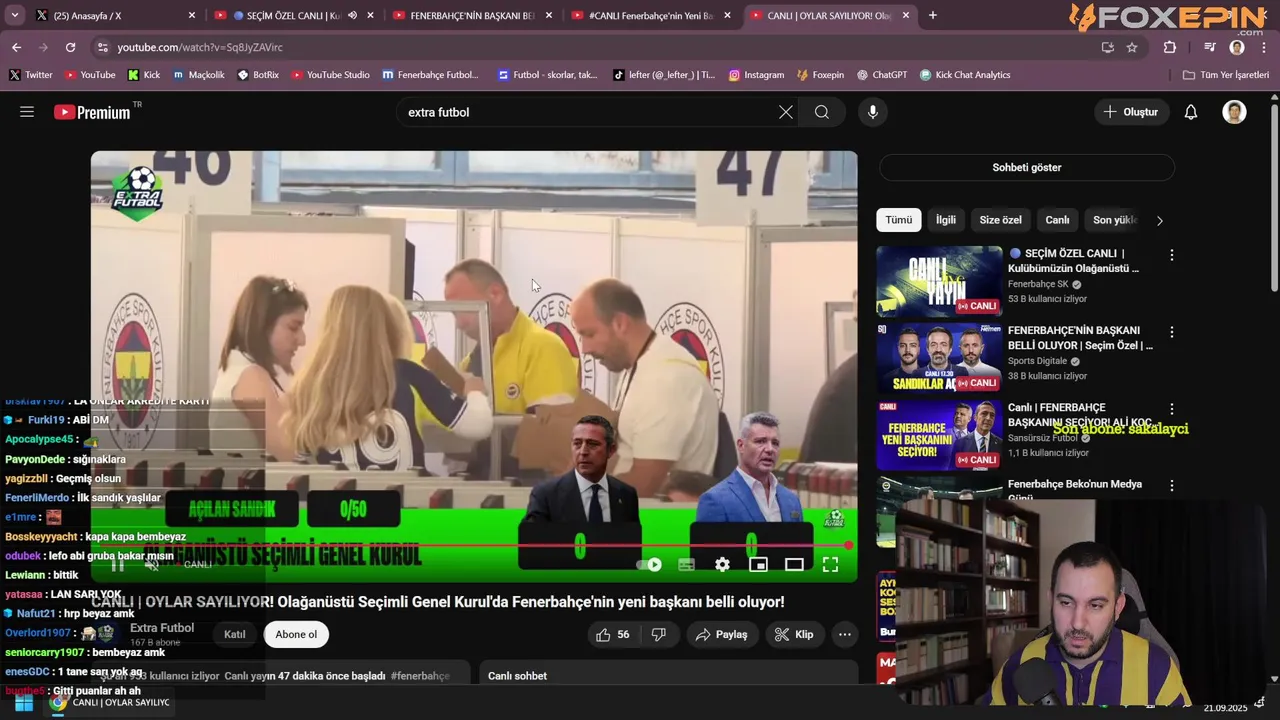
Task: Dislike the video
Action: (659, 634)
